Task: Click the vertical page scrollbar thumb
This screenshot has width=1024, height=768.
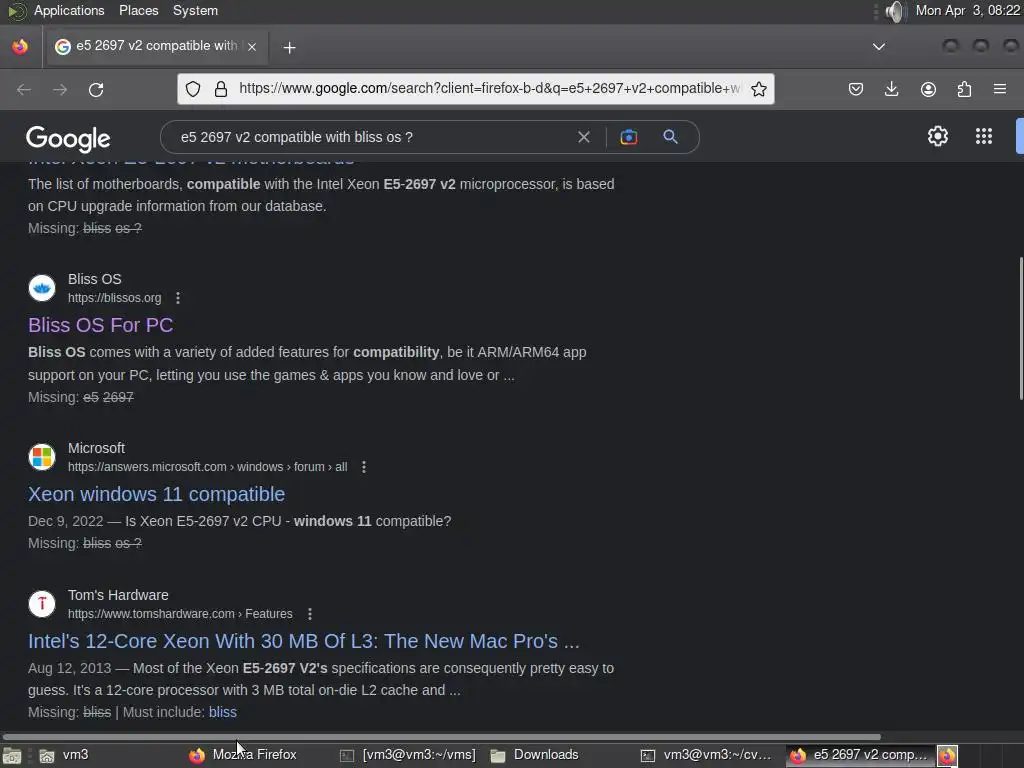Action: click(1021, 328)
